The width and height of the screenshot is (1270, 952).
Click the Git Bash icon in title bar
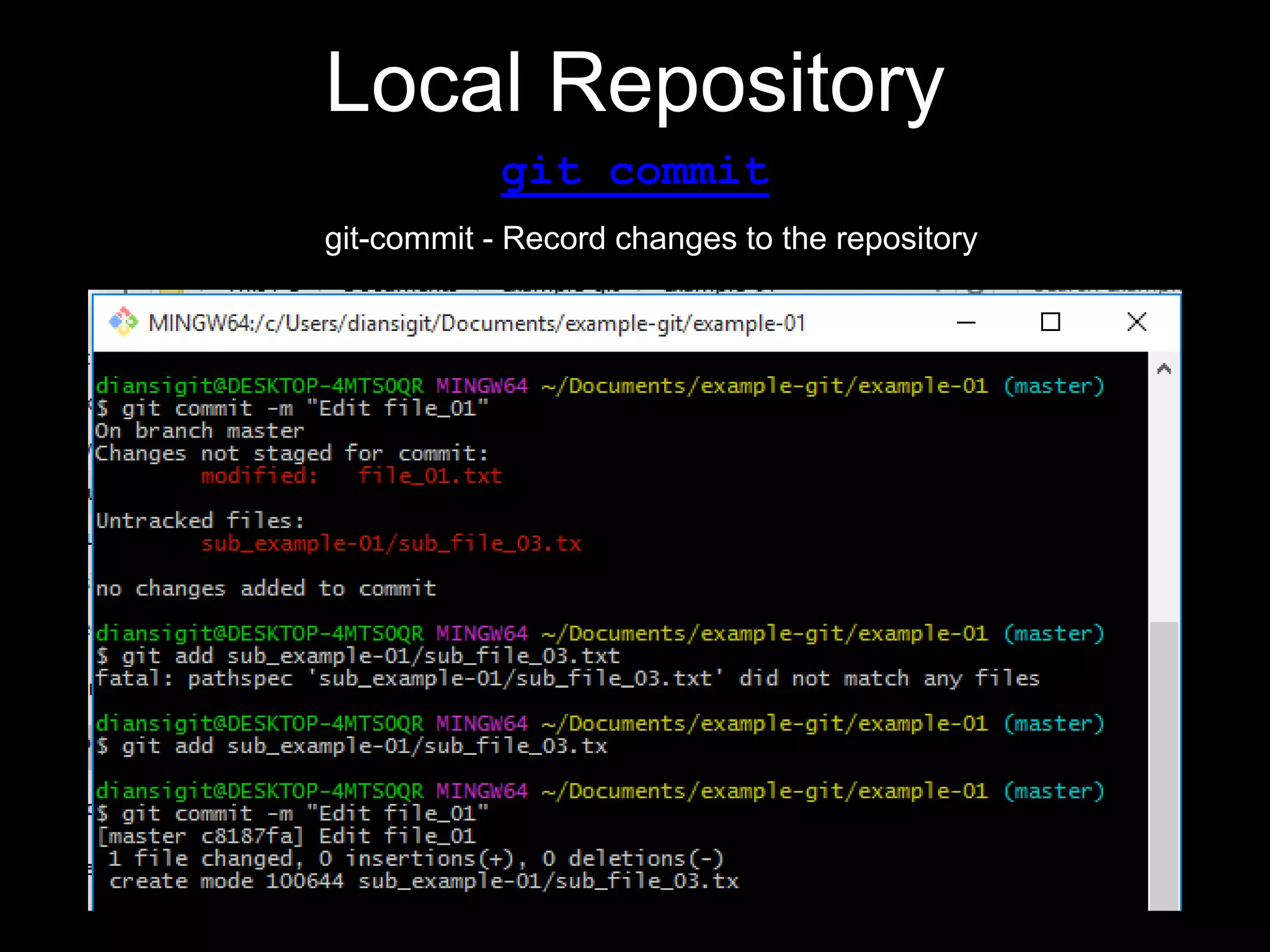click(x=123, y=322)
